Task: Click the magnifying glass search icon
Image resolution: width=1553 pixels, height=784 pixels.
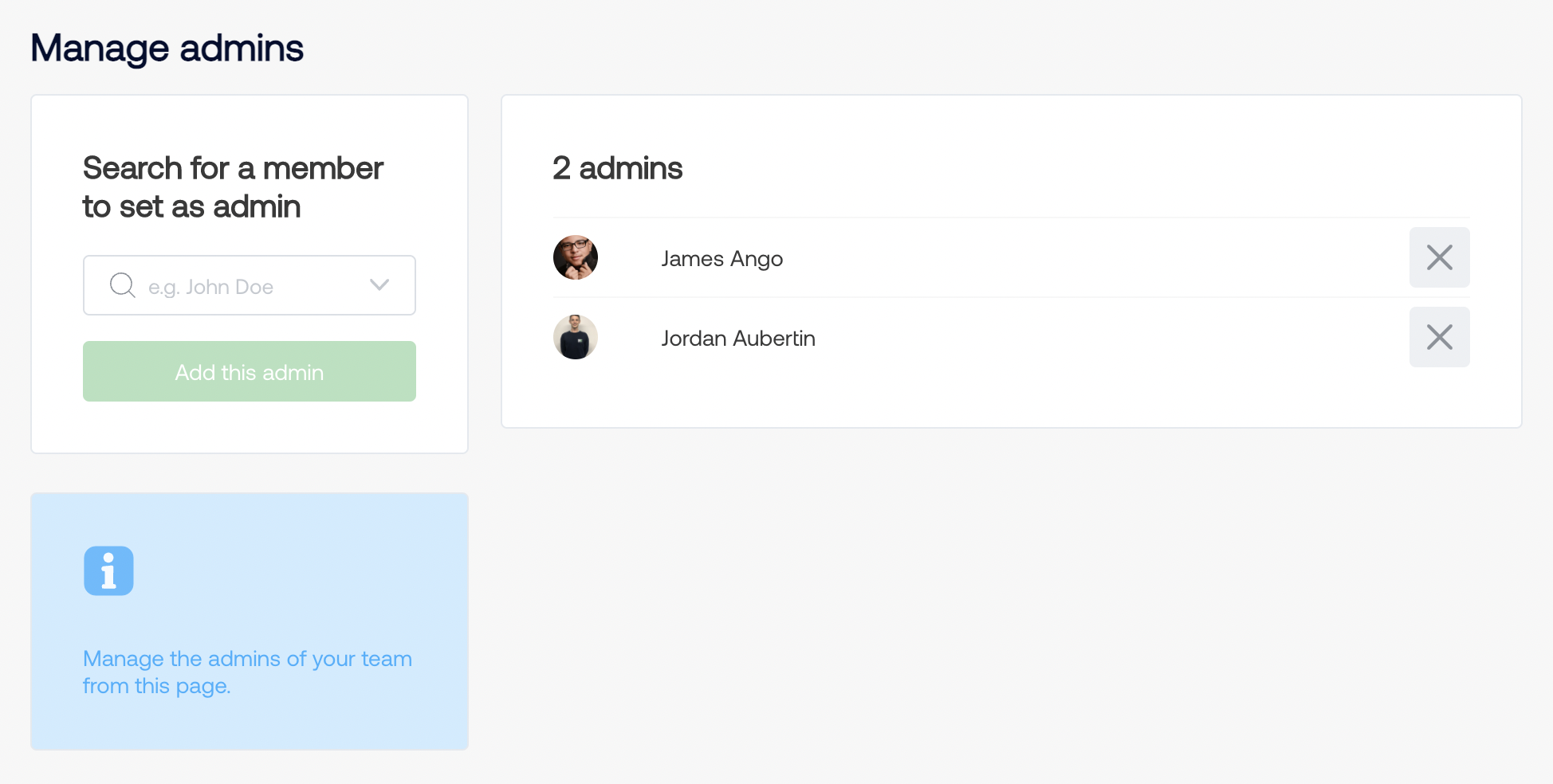Action: [x=123, y=285]
